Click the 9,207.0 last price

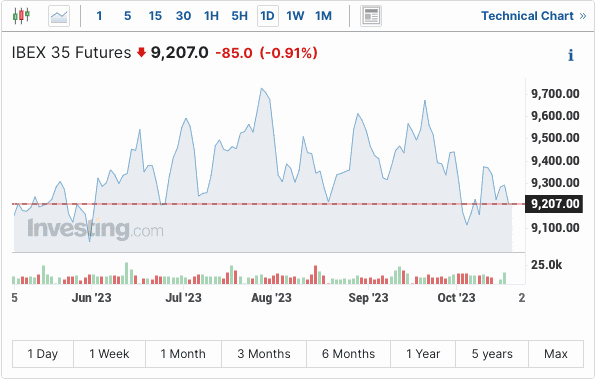[x=179, y=52]
